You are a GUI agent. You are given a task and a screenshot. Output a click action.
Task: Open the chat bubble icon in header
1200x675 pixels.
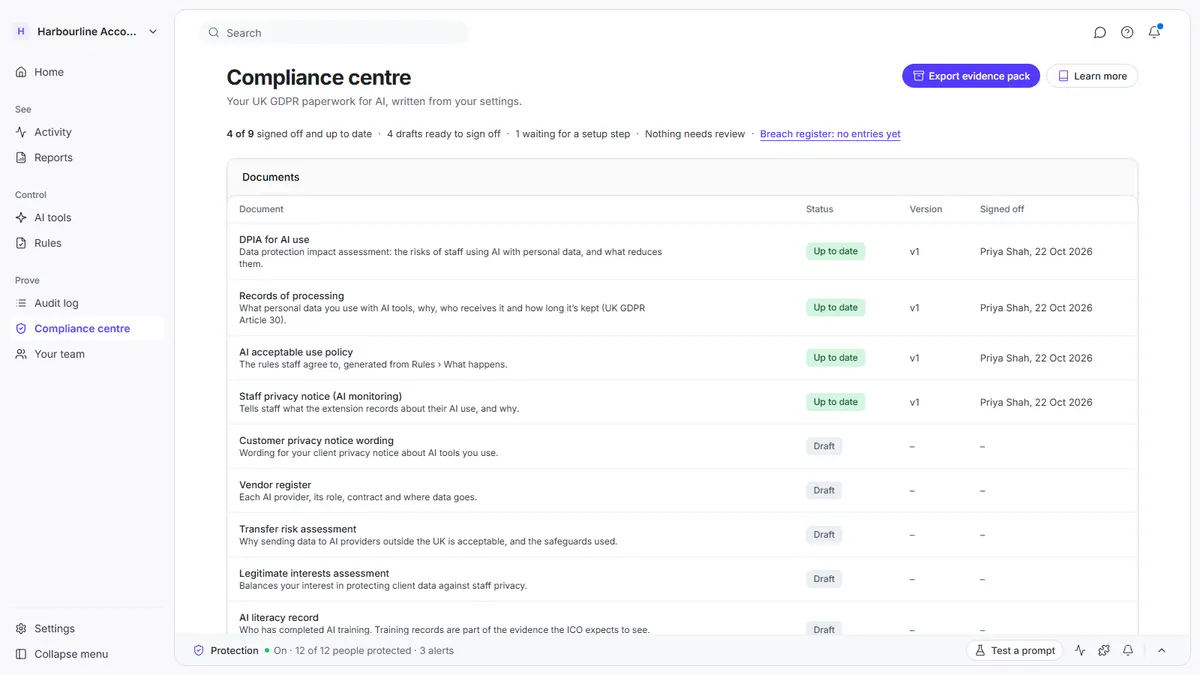[x=1100, y=33]
